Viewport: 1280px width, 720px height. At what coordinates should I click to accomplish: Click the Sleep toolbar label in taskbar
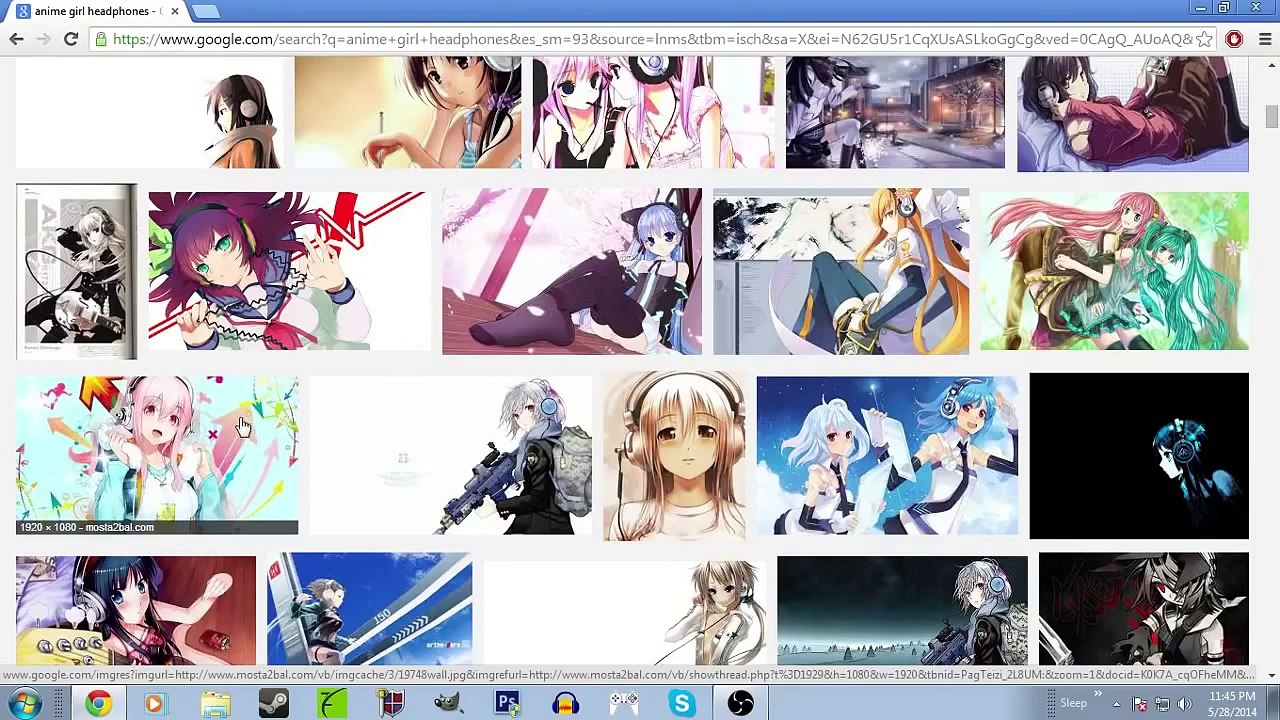click(x=1073, y=704)
